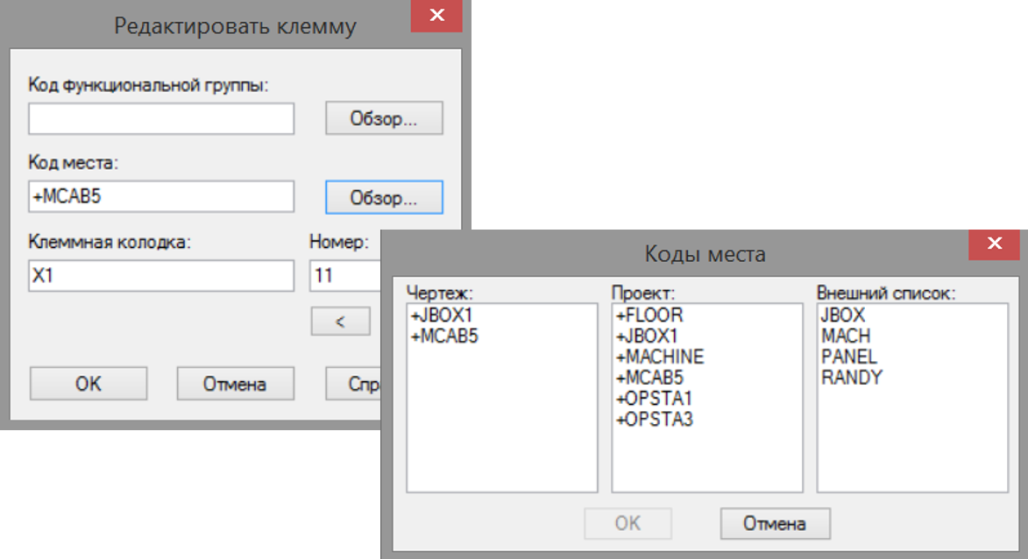The image size is (1028, 559).
Task: Confirm with OK in Редактировать клемму
Action: tap(89, 383)
